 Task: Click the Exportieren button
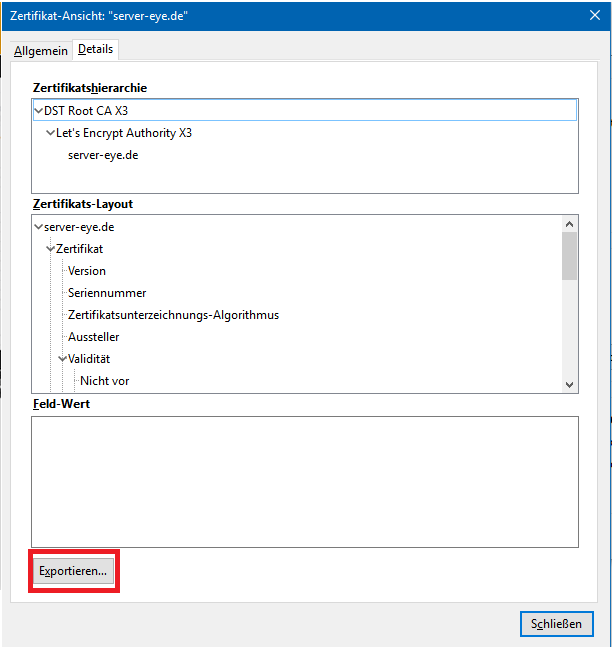pyautogui.click(x=73, y=571)
